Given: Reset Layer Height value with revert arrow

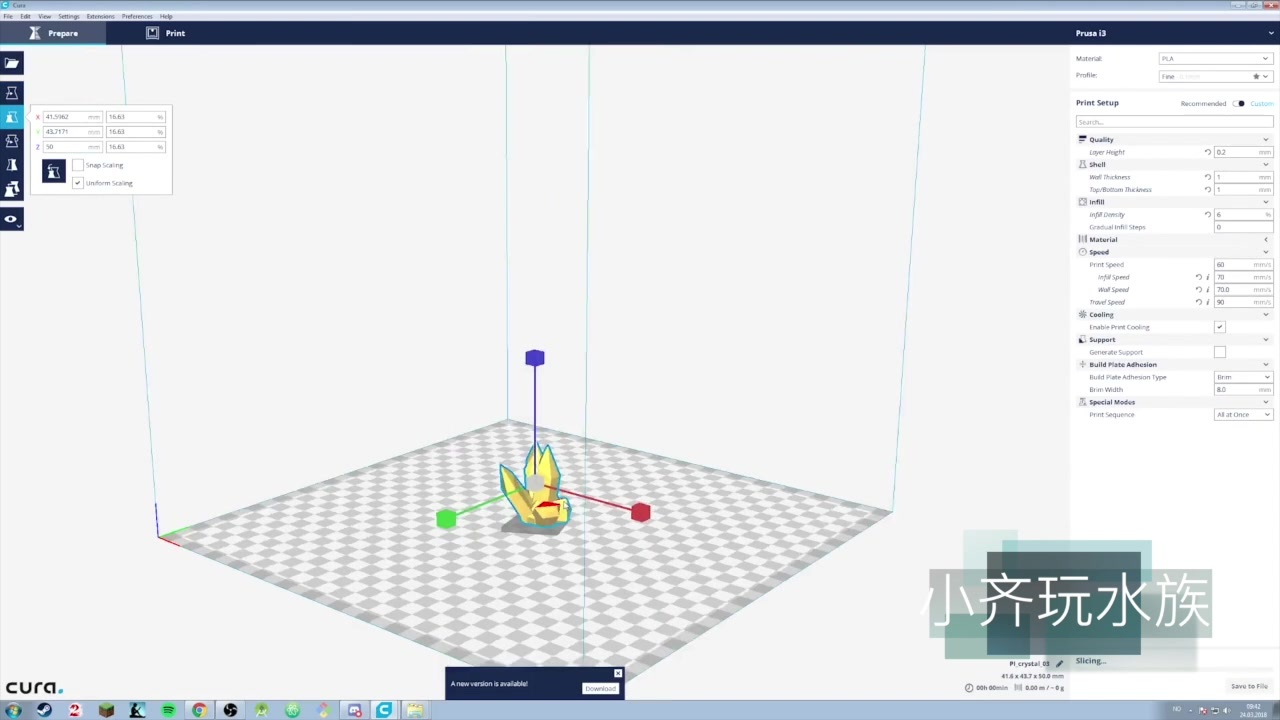Looking at the screenshot, I should coord(1207,152).
